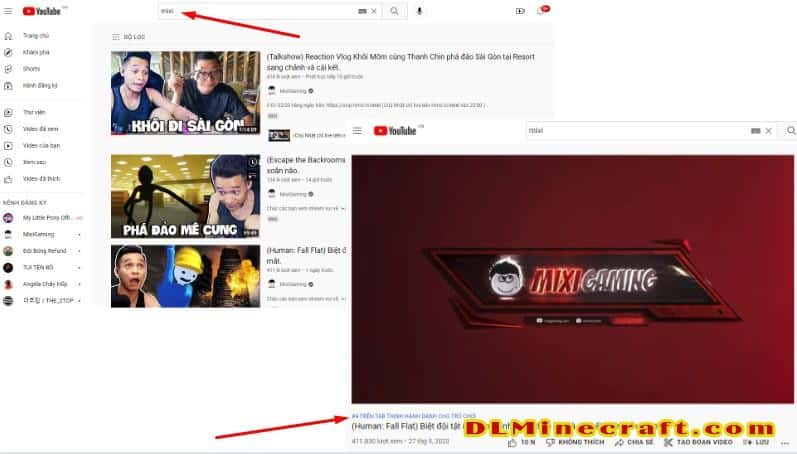Viewport: 797px width, 454px height.
Task: Open the Escape the Backrooms video title
Action: tap(306, 165)
